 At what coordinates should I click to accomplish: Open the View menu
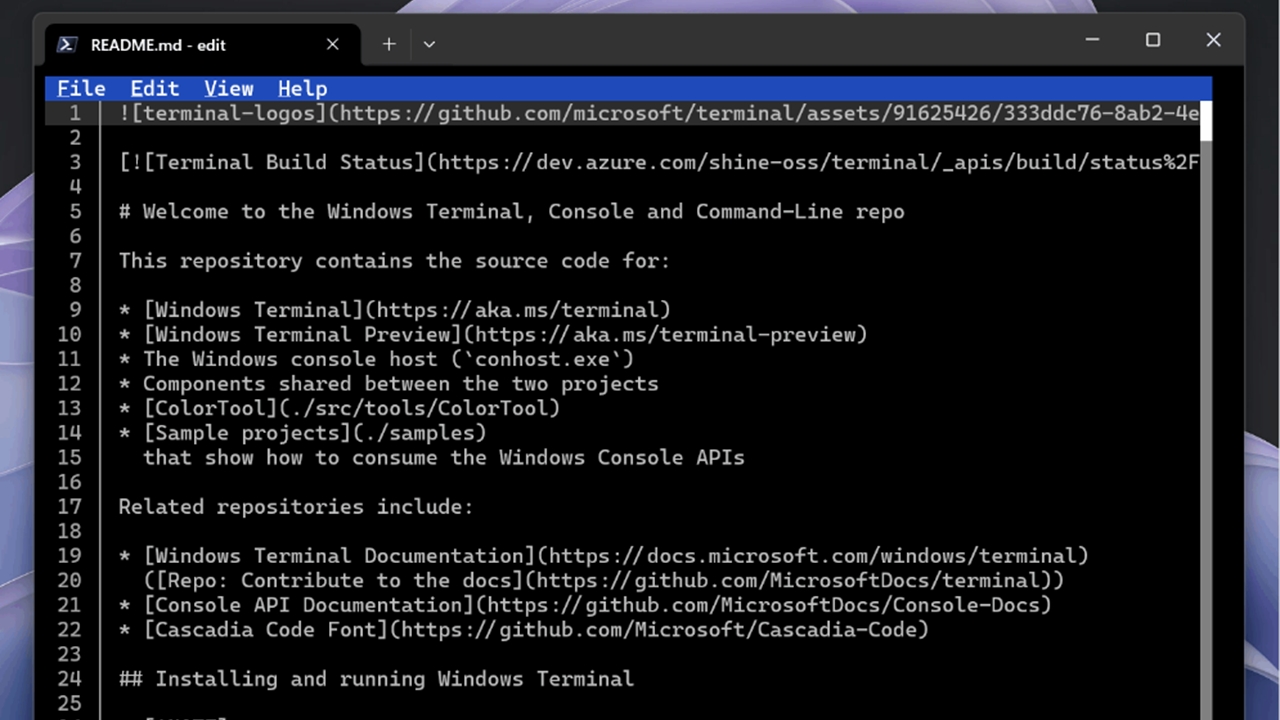[228, 89]
